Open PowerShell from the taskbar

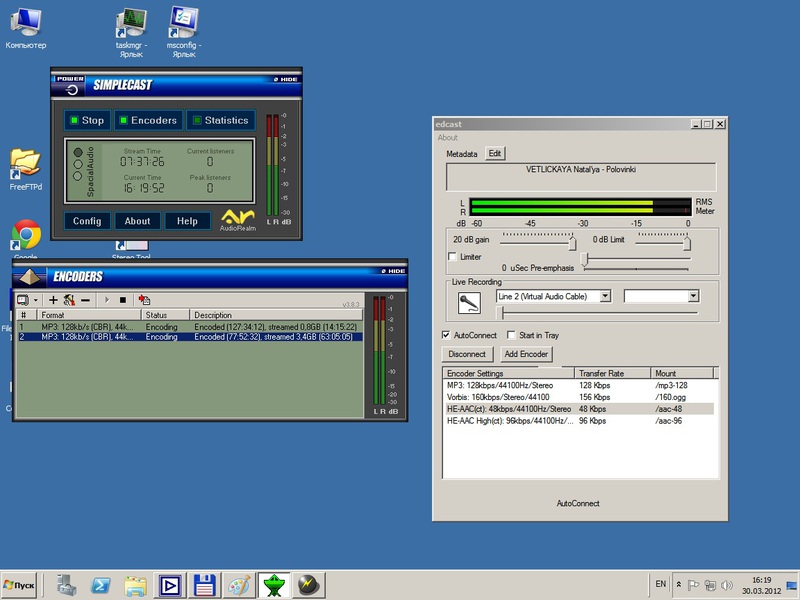click(x=101, y=584)
